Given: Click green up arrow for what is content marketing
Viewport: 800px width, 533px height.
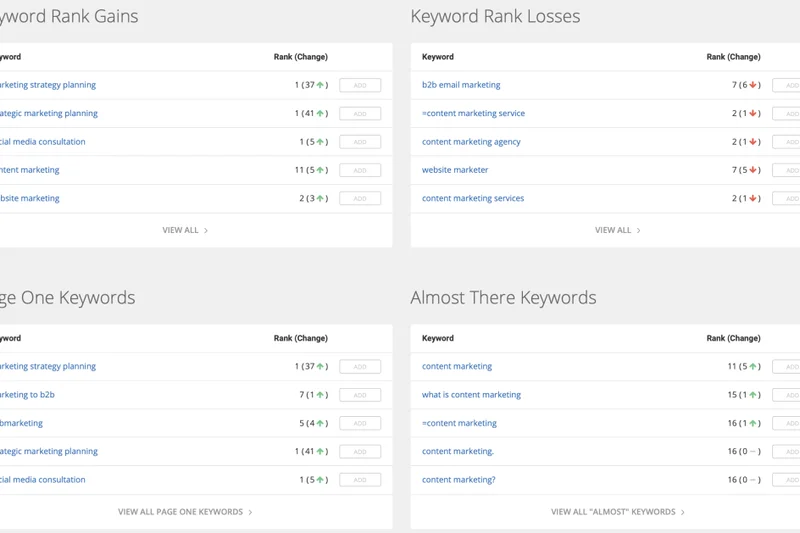Looking at the screenshot, I should coord(753,395).
